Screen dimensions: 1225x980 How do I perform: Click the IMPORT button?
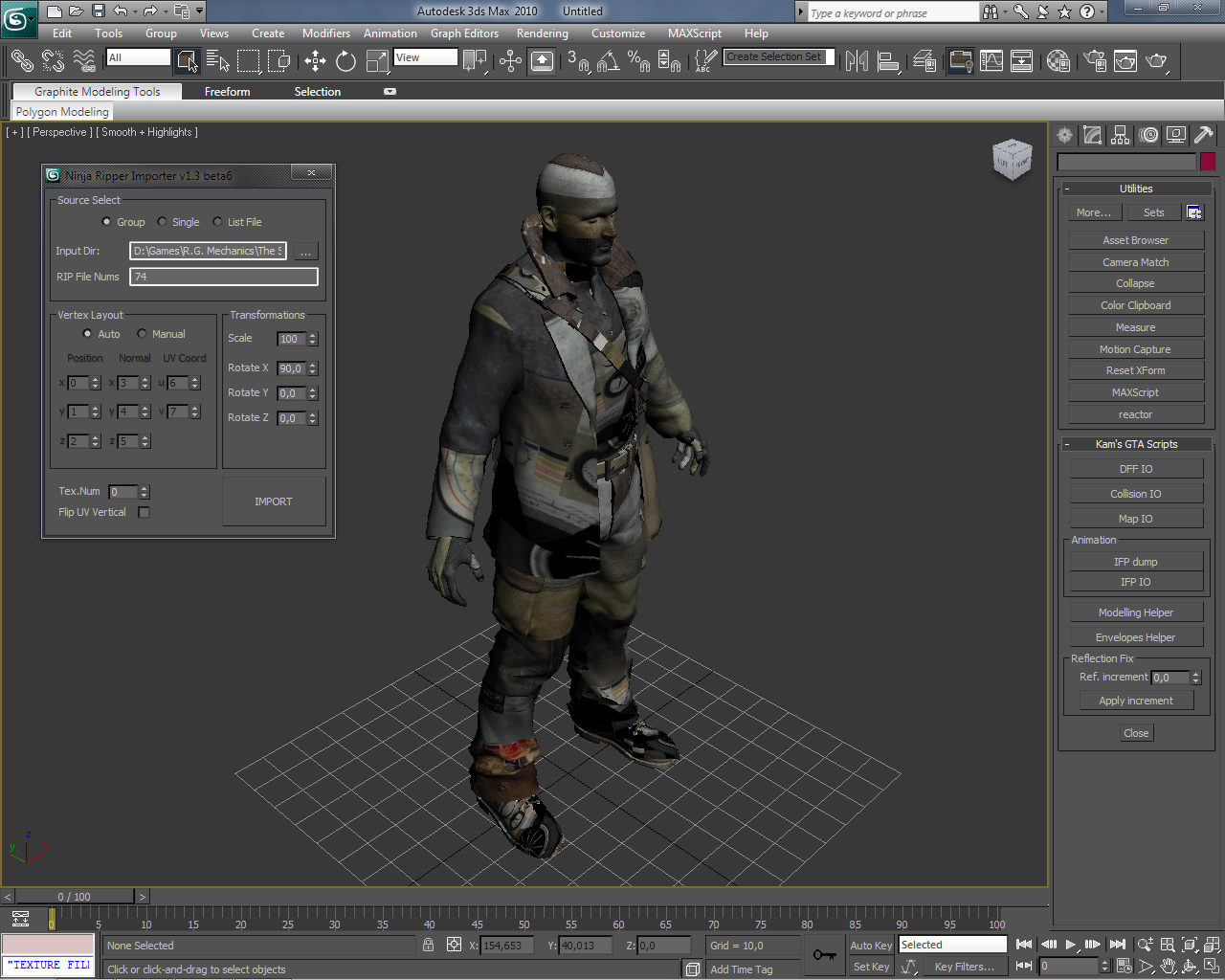[x=274, y=501]
